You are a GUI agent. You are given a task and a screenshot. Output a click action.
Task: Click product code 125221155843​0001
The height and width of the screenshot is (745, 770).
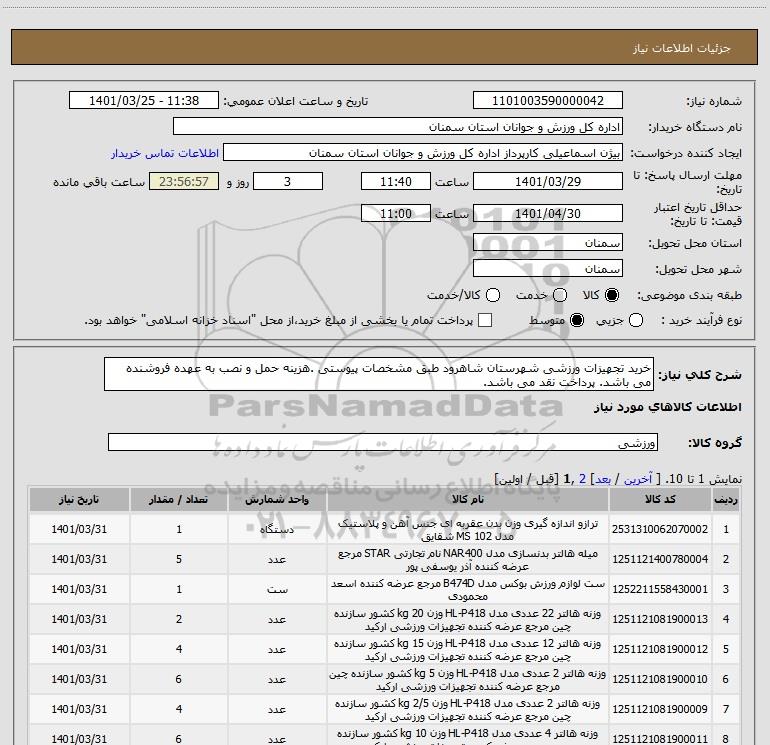point(660,589)
